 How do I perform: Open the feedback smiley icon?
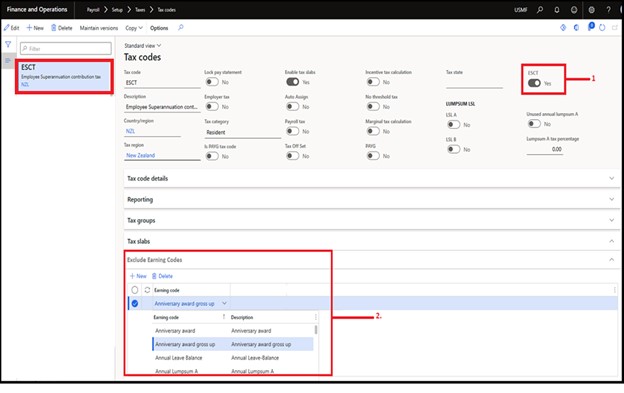point(574,10)
